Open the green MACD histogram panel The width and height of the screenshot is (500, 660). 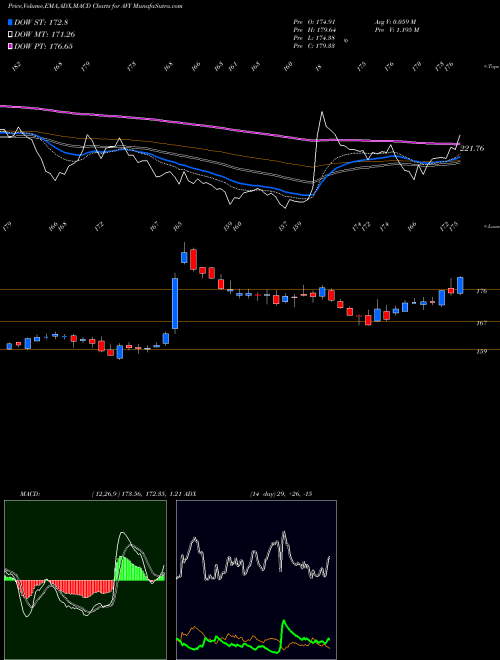click(x=85, y=580)
